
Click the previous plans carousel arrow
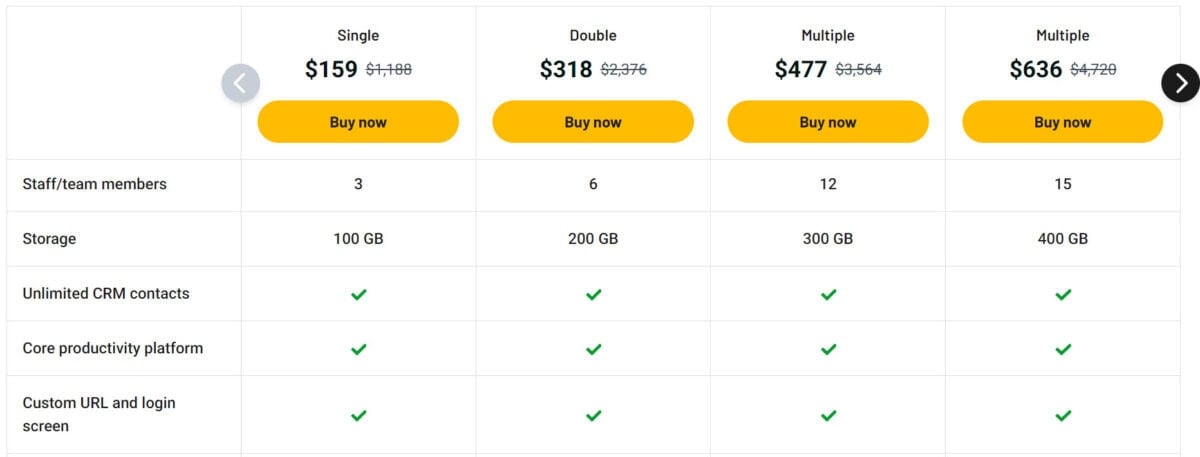pyautogui.click(x=241, y=83)
